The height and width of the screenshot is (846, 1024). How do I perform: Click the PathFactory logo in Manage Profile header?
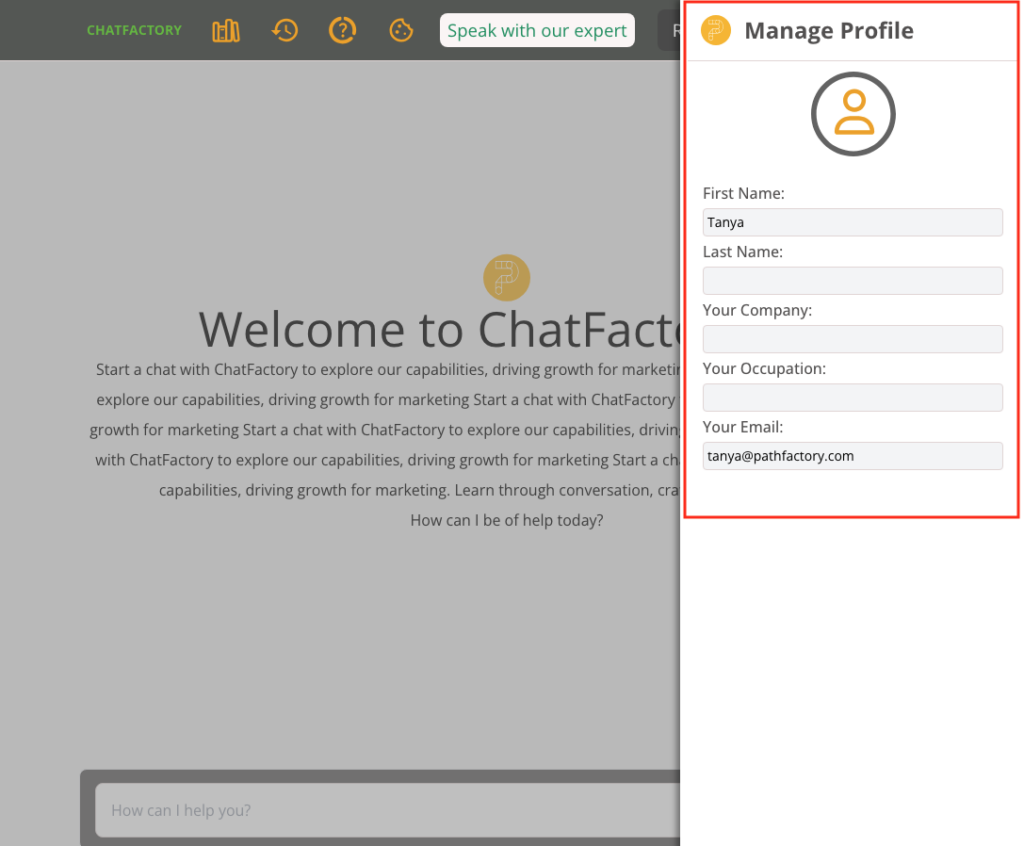716,30
